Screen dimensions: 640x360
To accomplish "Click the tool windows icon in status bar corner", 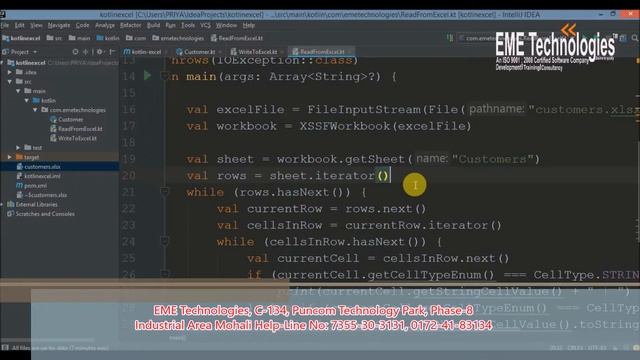I will (4, 347).
